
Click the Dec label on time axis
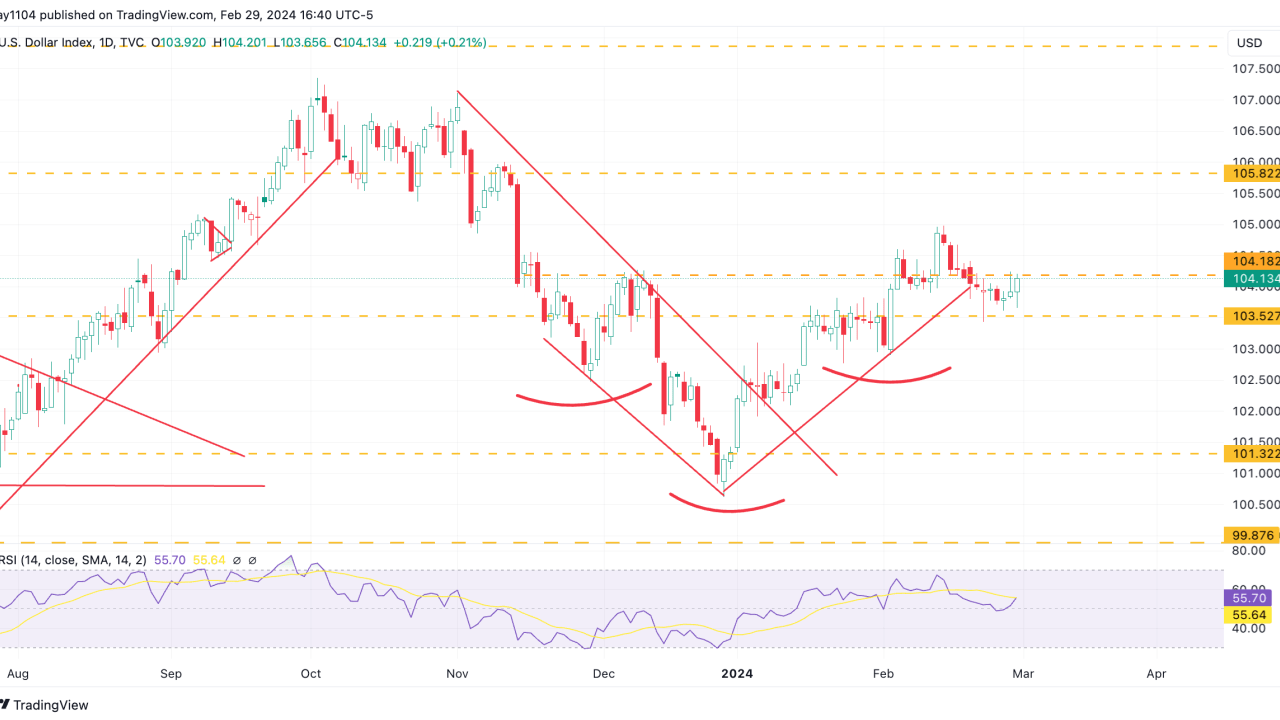(x=603, y=674)
